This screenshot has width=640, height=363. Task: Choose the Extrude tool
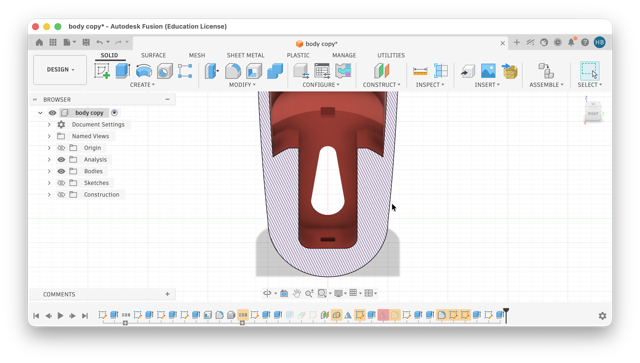pyautogui.click(x=122, y=71)
